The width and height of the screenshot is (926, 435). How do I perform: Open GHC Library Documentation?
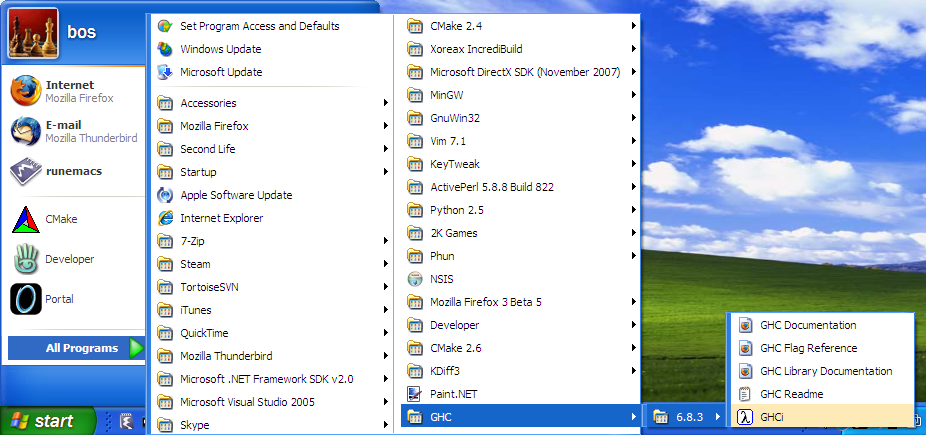pyautogui.click(x=825, y=371)
